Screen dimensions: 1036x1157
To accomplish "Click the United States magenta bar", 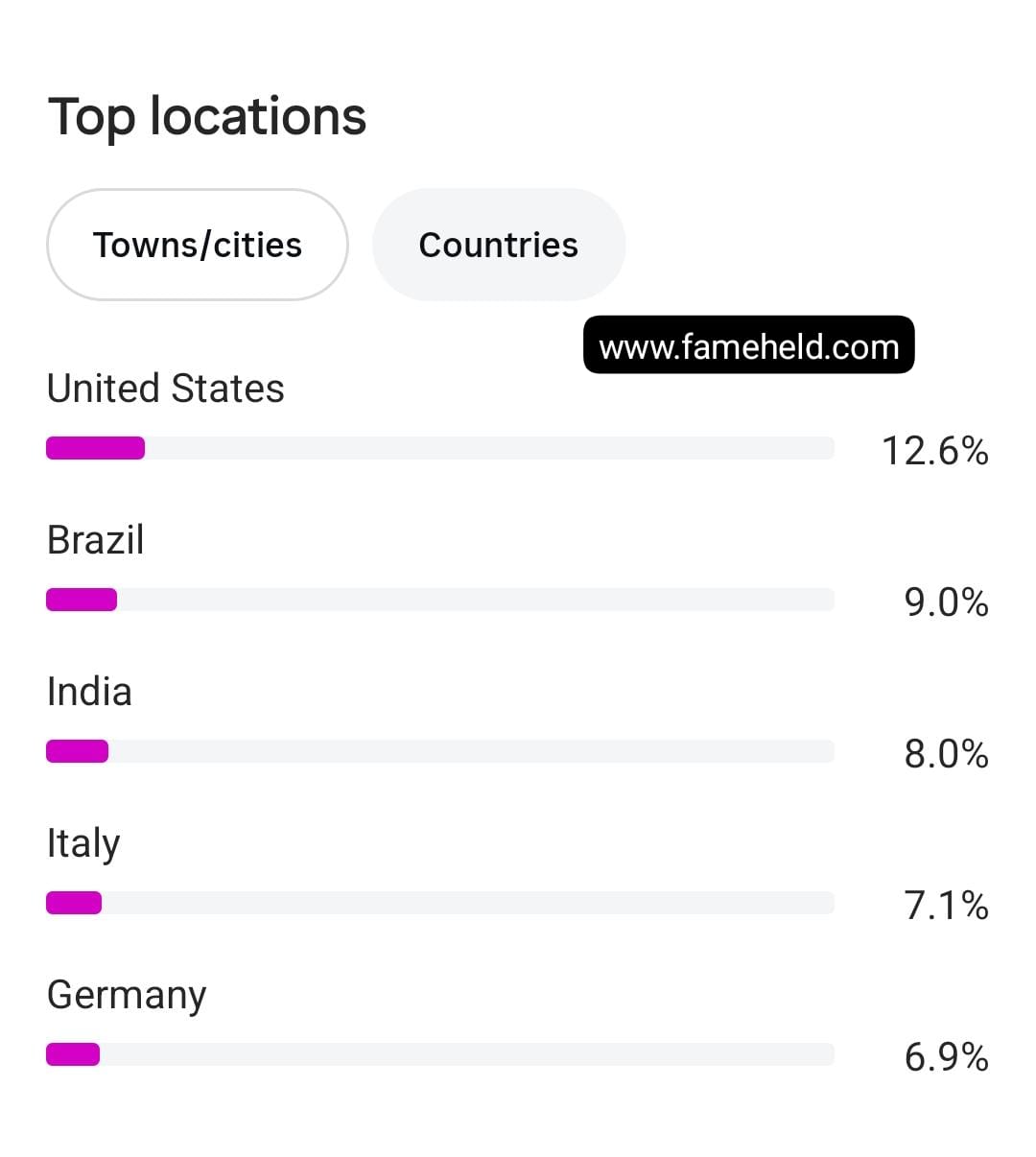I will click(96, 448).
